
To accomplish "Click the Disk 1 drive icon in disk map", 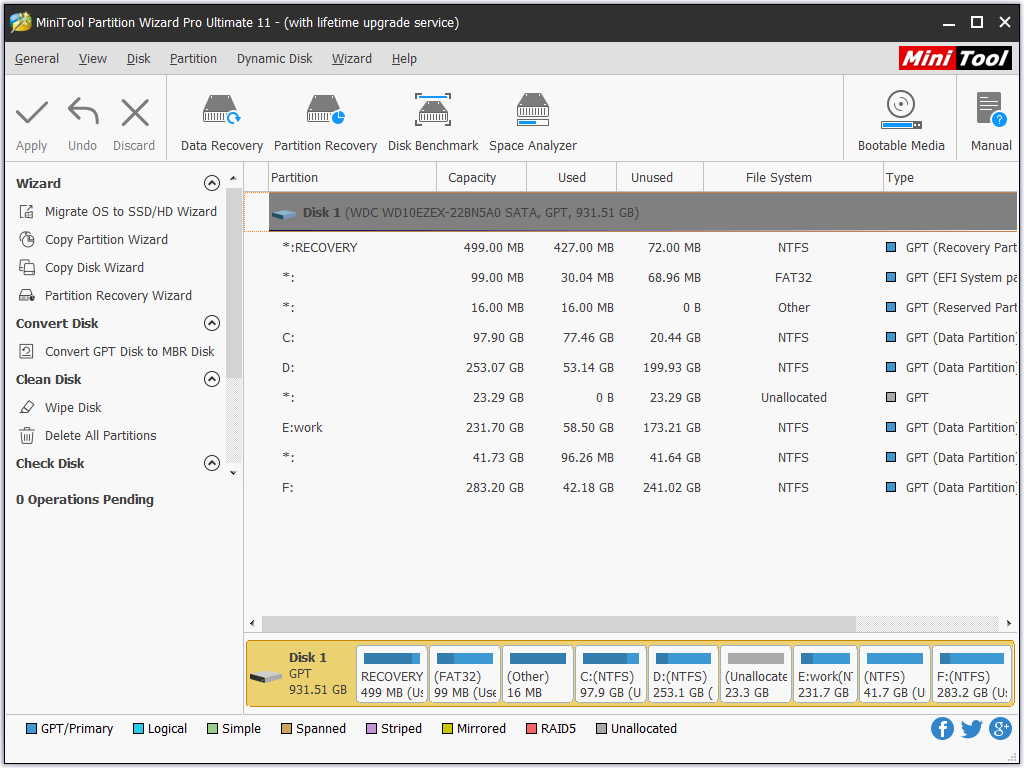I will click(266, 677).
